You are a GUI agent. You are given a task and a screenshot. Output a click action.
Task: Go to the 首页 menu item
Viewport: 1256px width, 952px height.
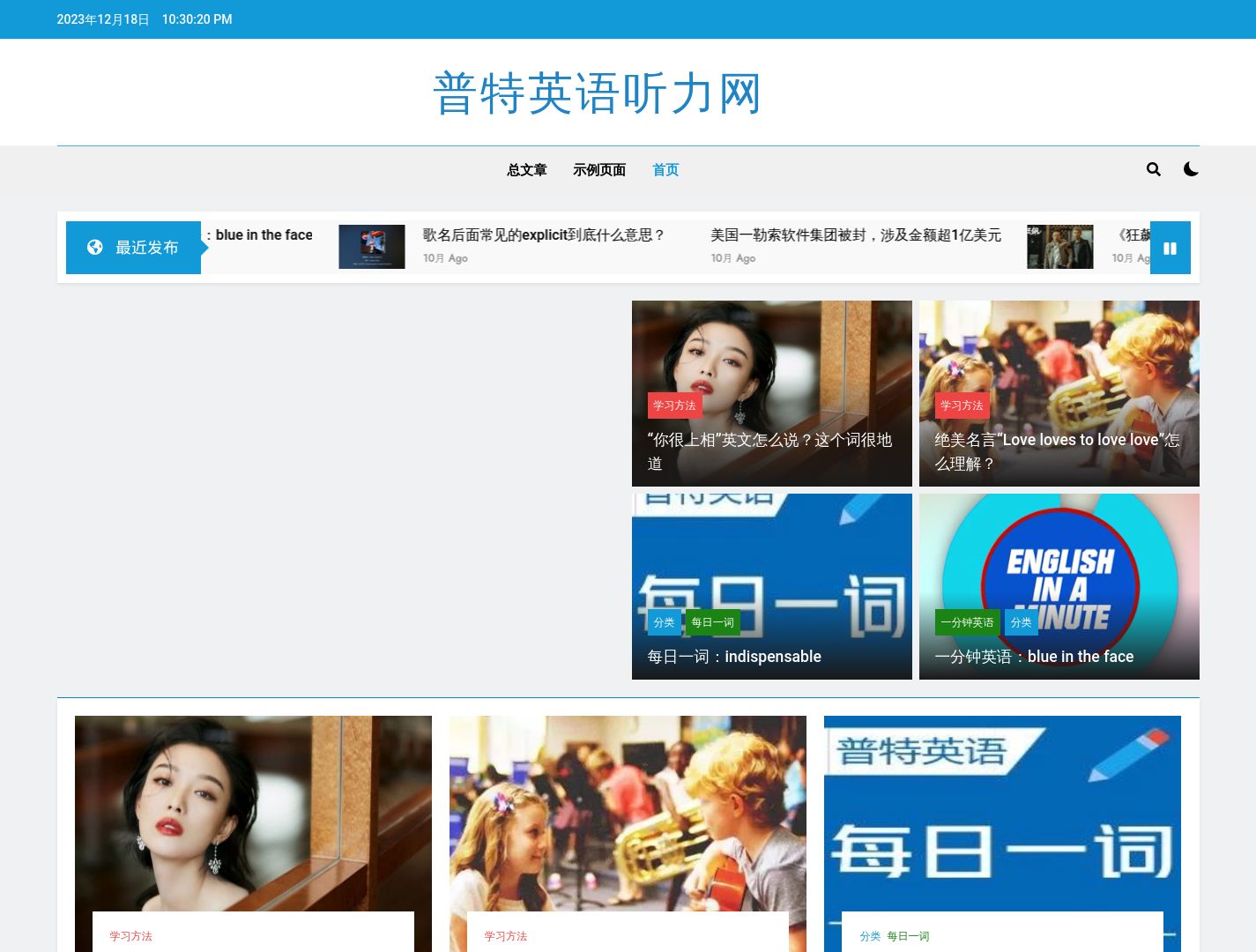[665, 170]
